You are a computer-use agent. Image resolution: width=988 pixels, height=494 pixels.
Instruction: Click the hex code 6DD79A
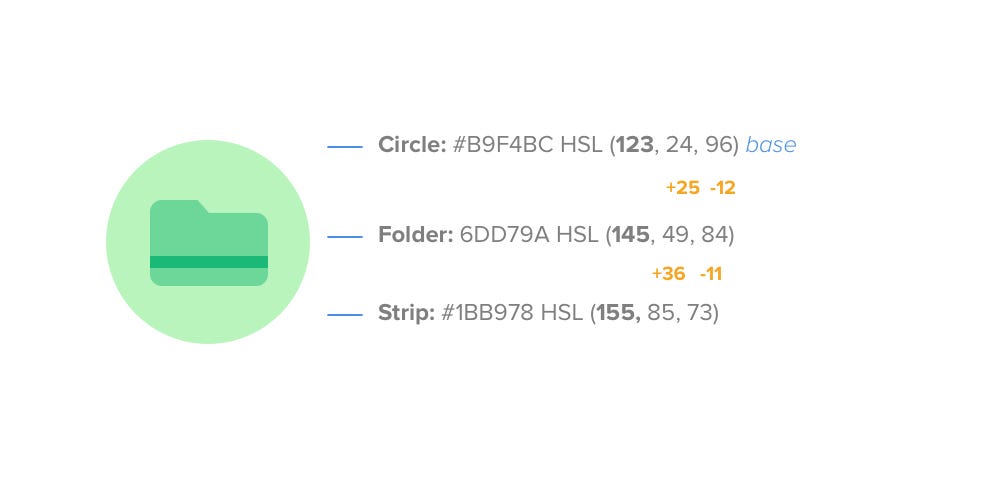505,235
